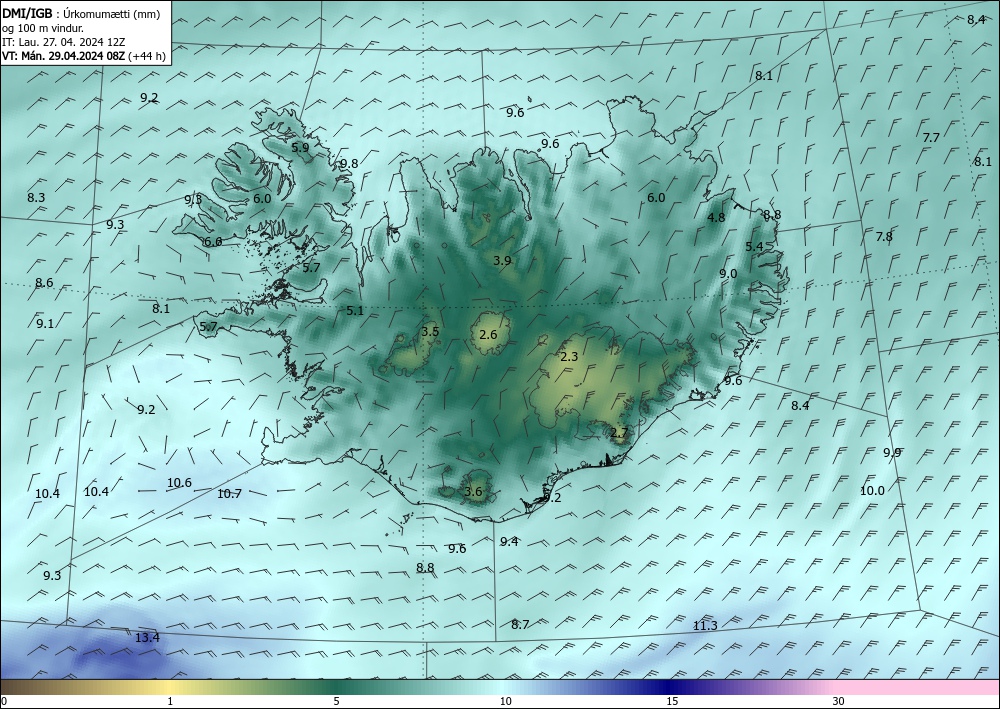
Task: Click the legend line 'og 100 m vindur.'
Action: (43, 28)
